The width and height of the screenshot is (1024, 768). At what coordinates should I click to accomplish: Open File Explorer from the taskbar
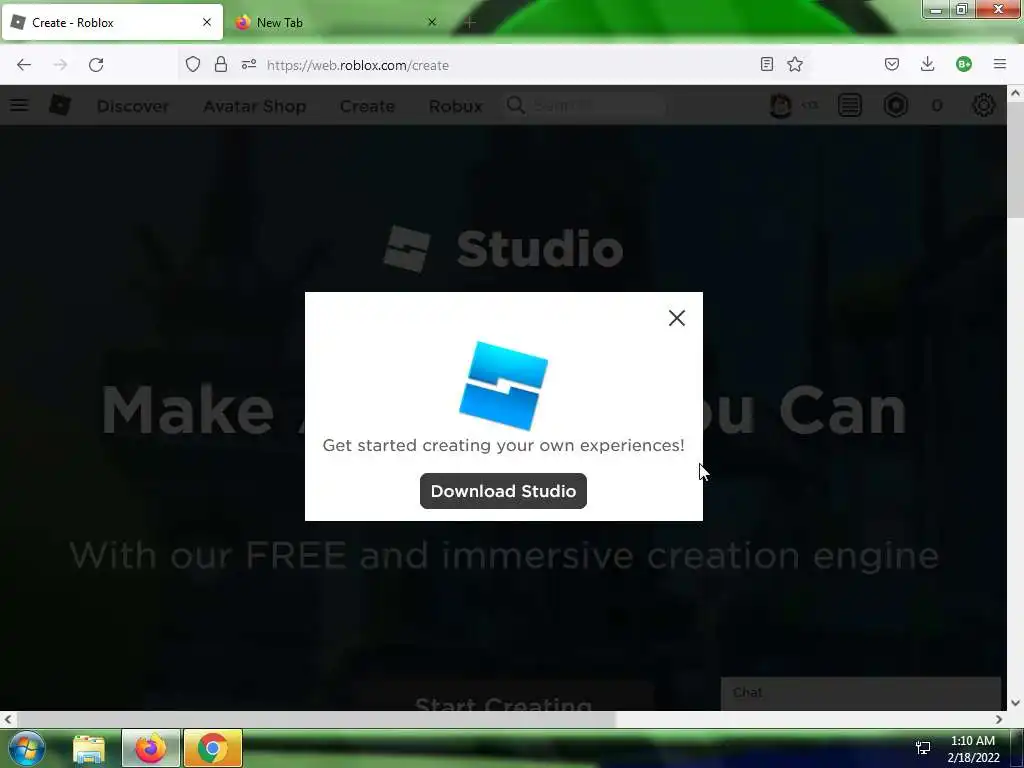pyautogui.click(x=89, y=748)
